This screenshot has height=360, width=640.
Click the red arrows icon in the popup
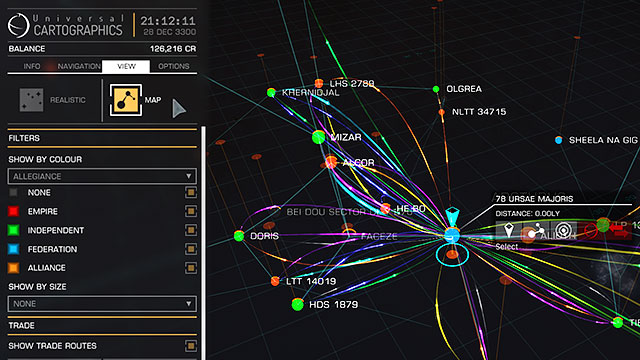click(620, 231)
